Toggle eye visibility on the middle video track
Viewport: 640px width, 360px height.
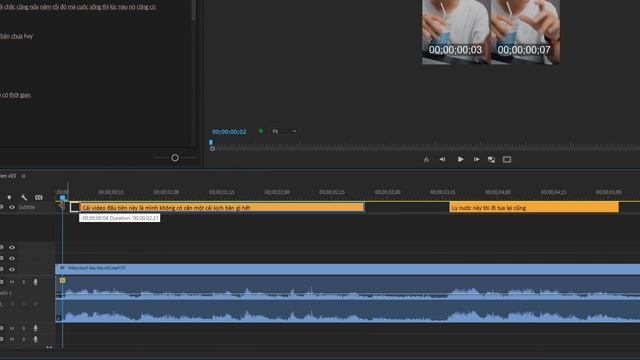(12, 258)
